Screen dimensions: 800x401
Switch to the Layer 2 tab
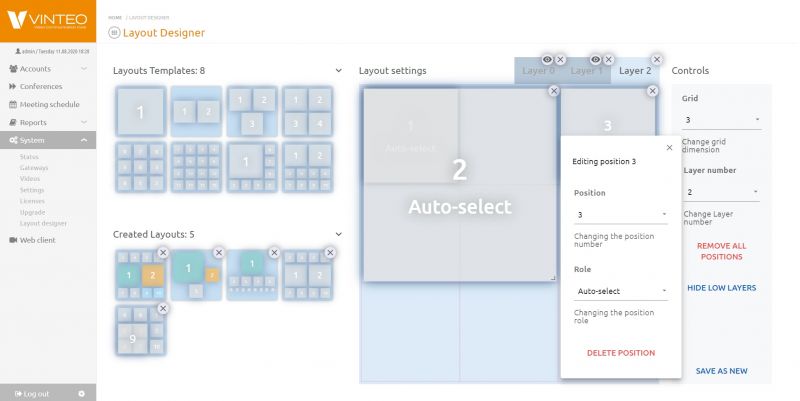634,71
